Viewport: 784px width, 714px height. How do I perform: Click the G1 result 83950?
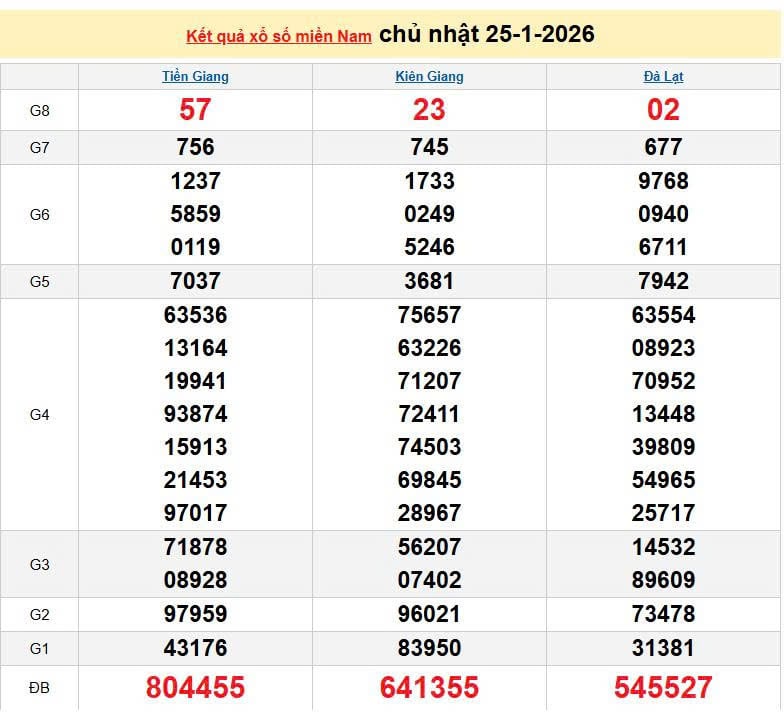[x=429, y=648]
